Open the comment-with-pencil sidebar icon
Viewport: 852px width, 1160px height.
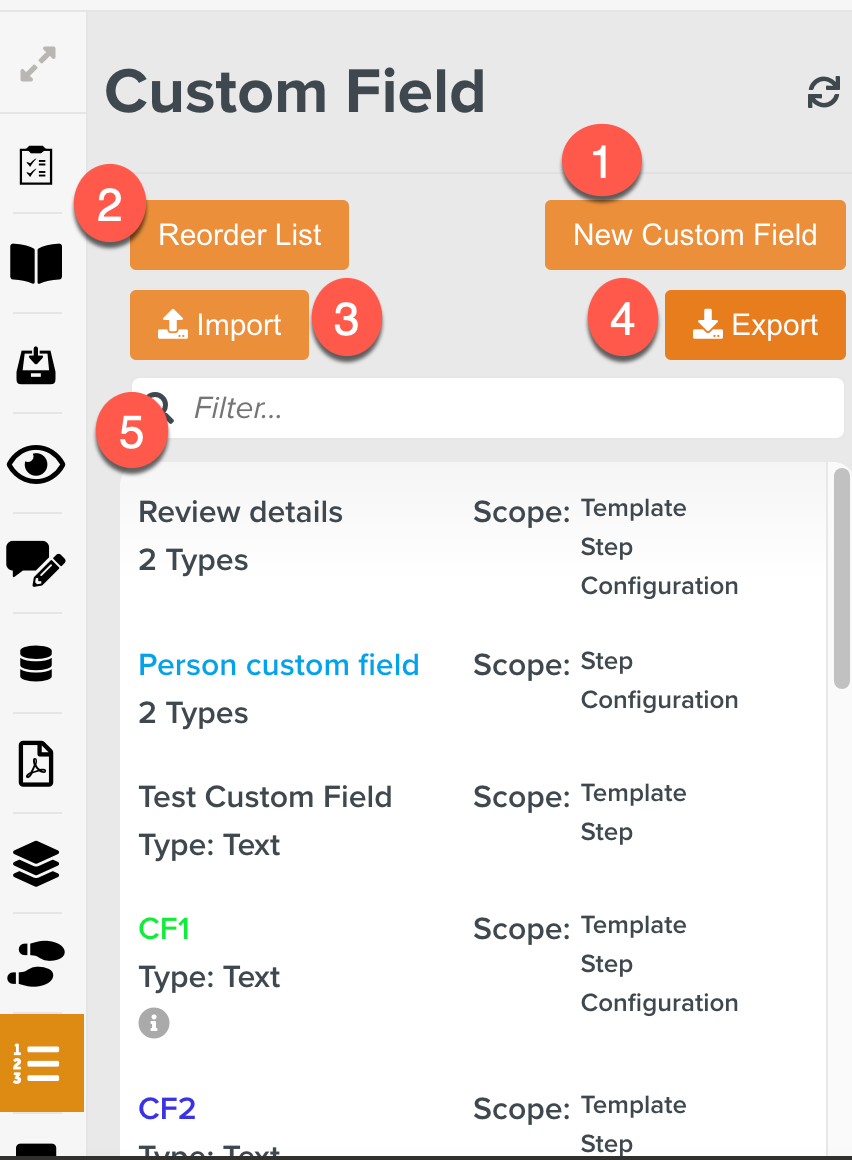(36, 562)
